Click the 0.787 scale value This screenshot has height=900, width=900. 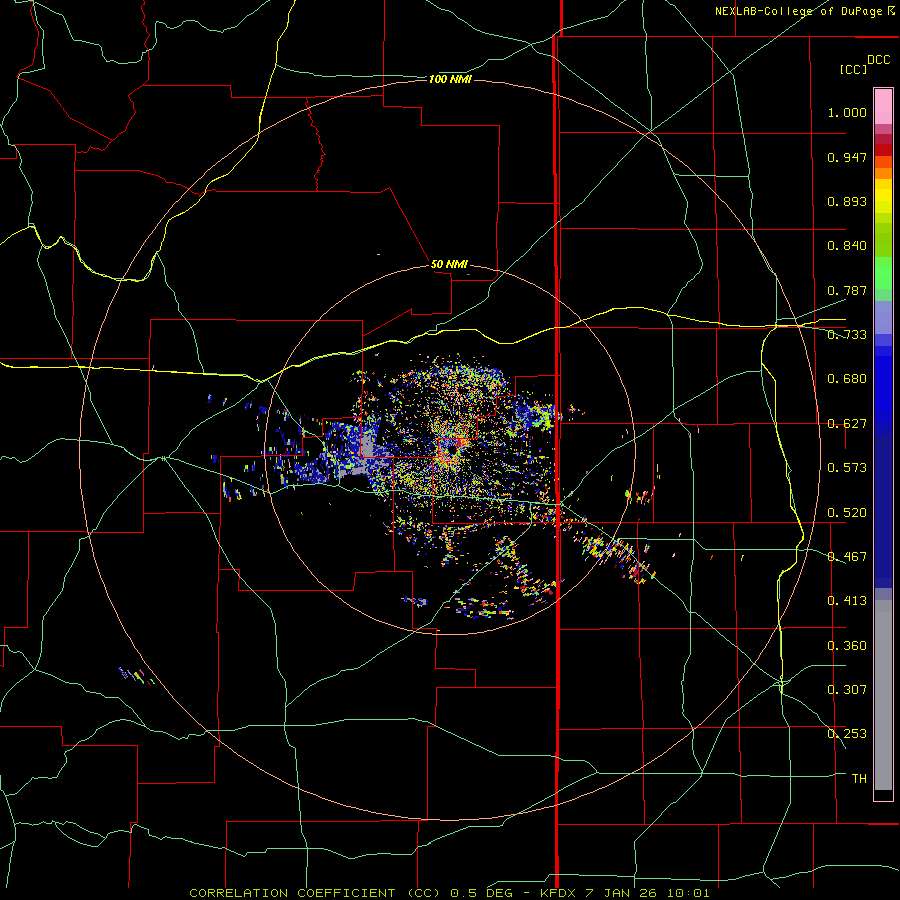pyautogui.click(x=847, y=290)
